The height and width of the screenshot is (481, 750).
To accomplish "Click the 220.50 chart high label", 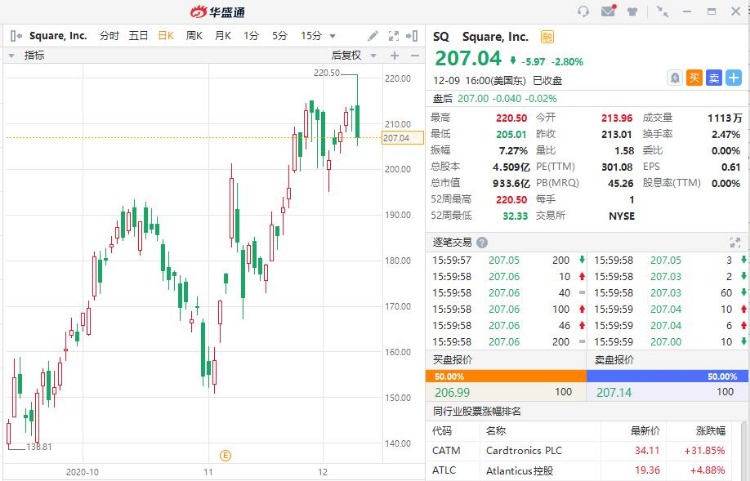I will pyautogui.click(x=326, y=73).
